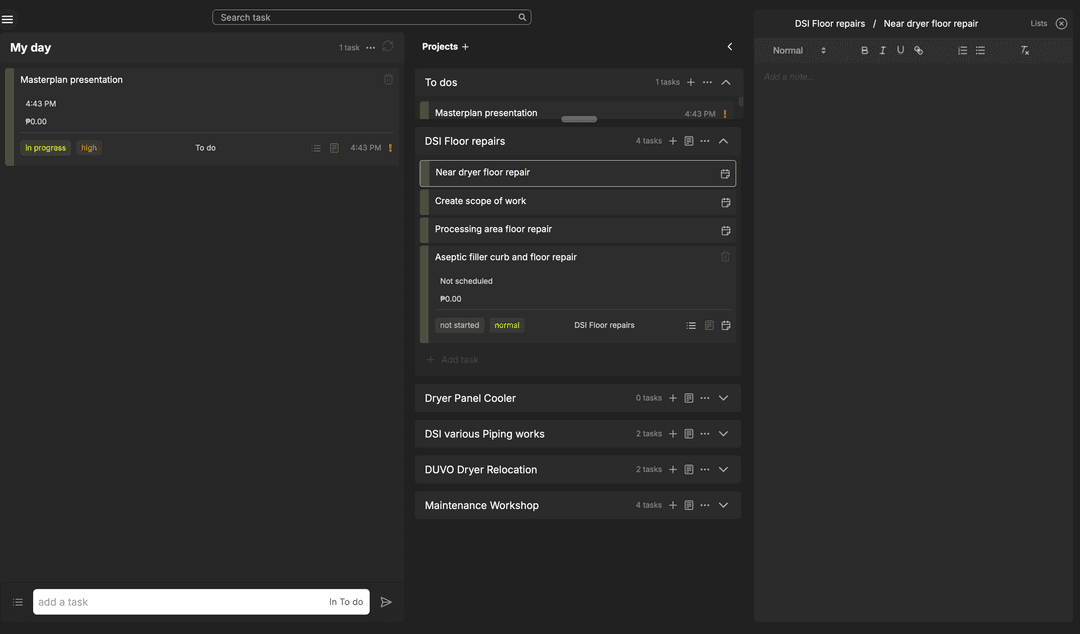Click the 'not started' status tag

459,326
